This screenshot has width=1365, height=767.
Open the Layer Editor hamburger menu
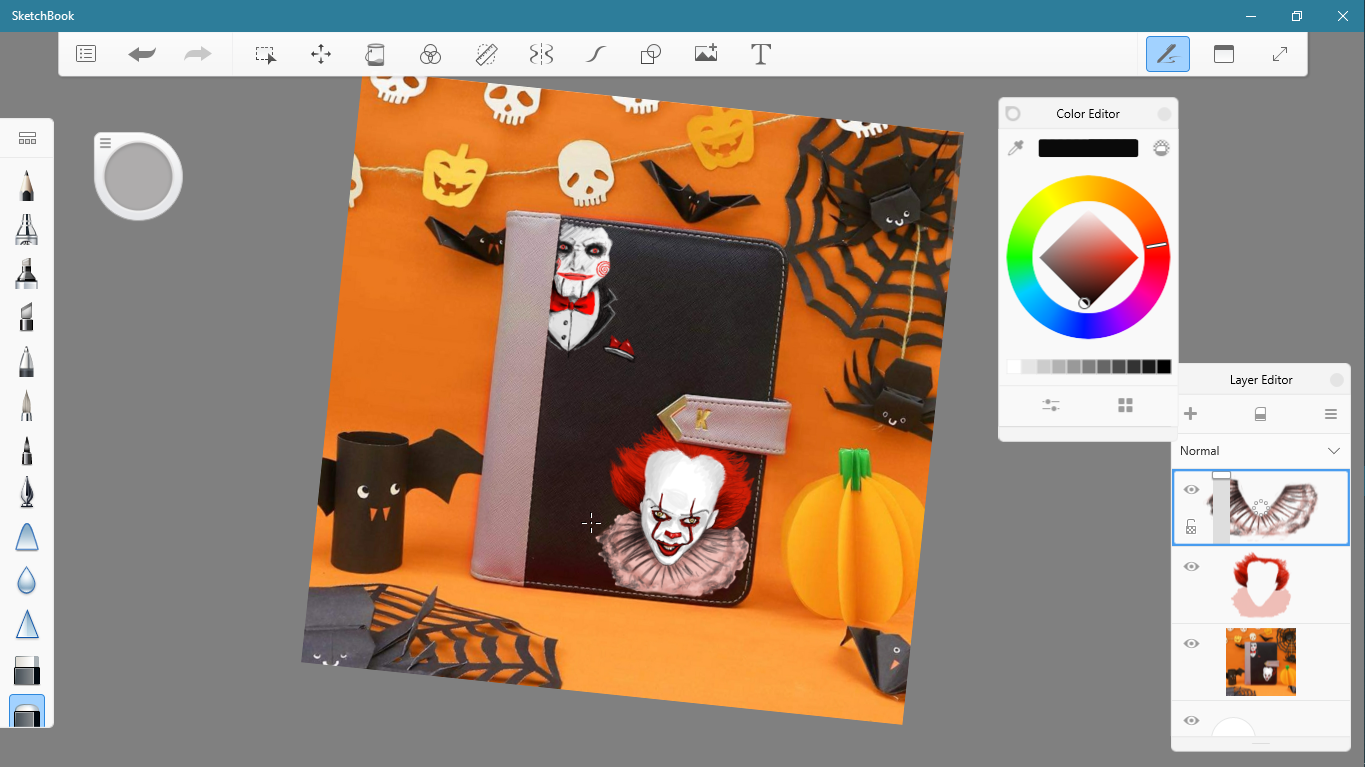point(1331,414)
